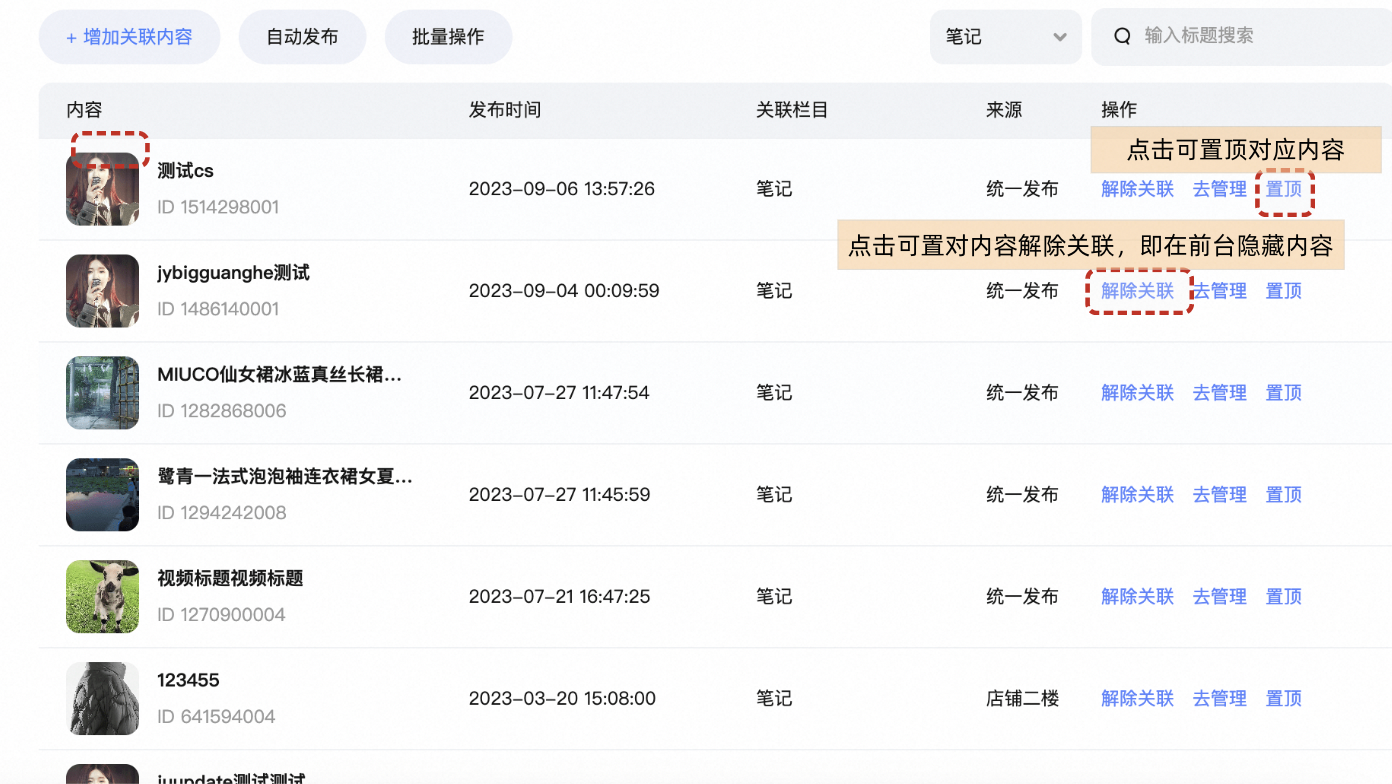Open thumbnail of 鹭青一法式 item
This screenshot has width=1392, height=784.
102,495
